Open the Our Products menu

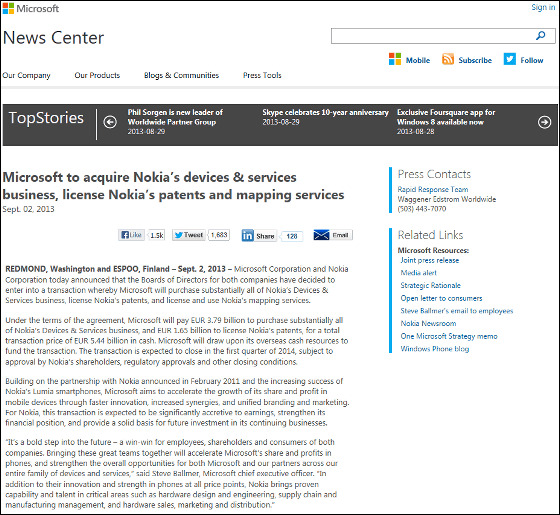click(x=97, y=75)
